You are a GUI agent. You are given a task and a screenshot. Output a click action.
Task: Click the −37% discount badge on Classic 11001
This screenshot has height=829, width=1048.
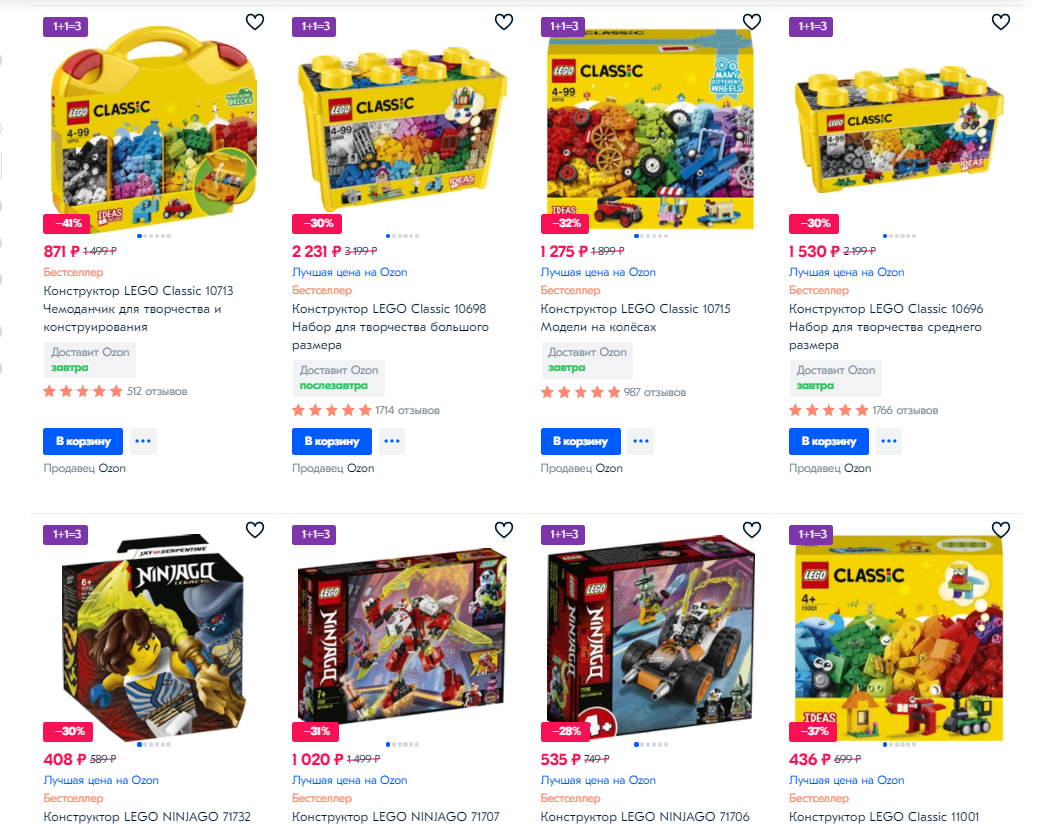point(814,731)
